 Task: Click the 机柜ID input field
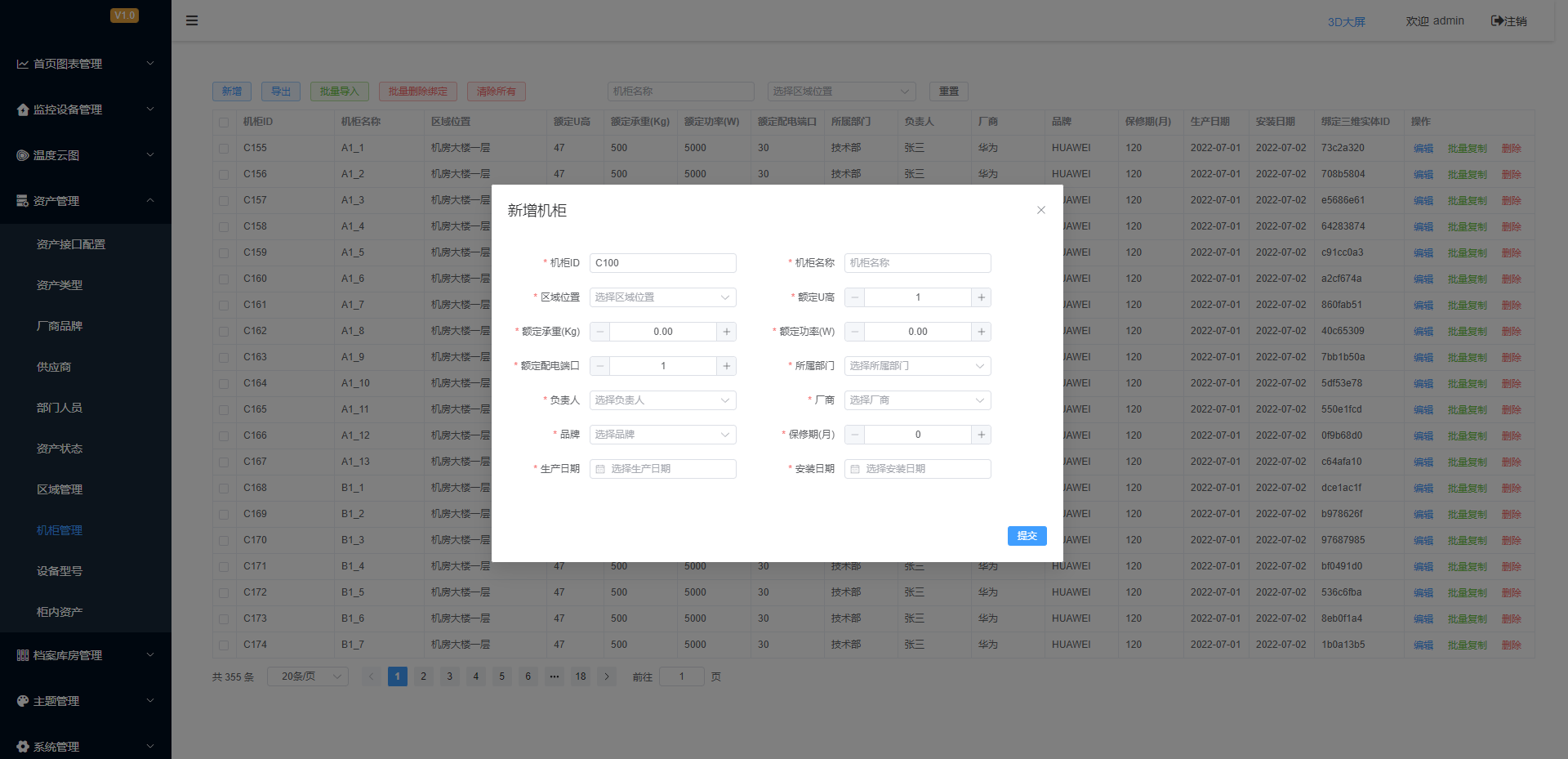663,263
